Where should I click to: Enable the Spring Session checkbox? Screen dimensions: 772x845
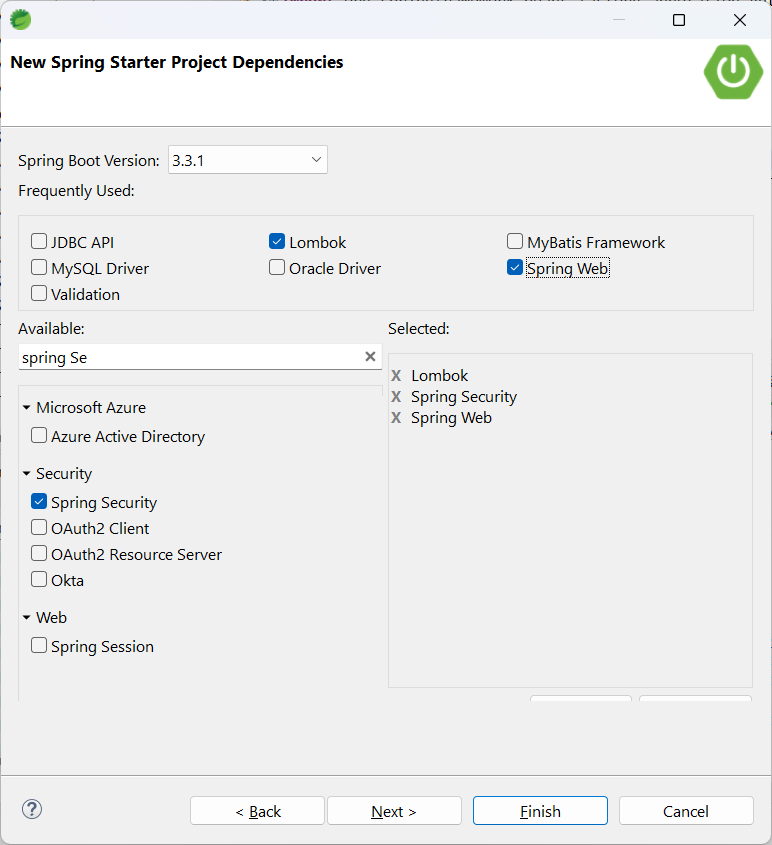(39, 646)
